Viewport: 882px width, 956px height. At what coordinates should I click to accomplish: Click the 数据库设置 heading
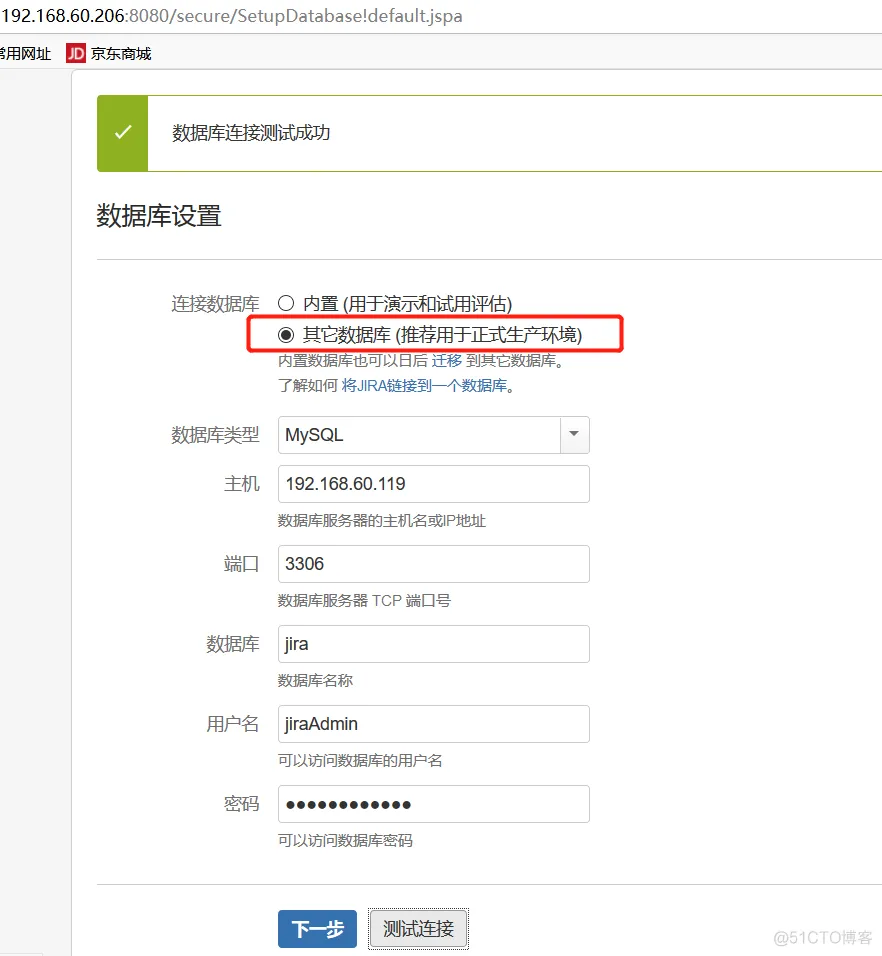click(x=158, y=216)
